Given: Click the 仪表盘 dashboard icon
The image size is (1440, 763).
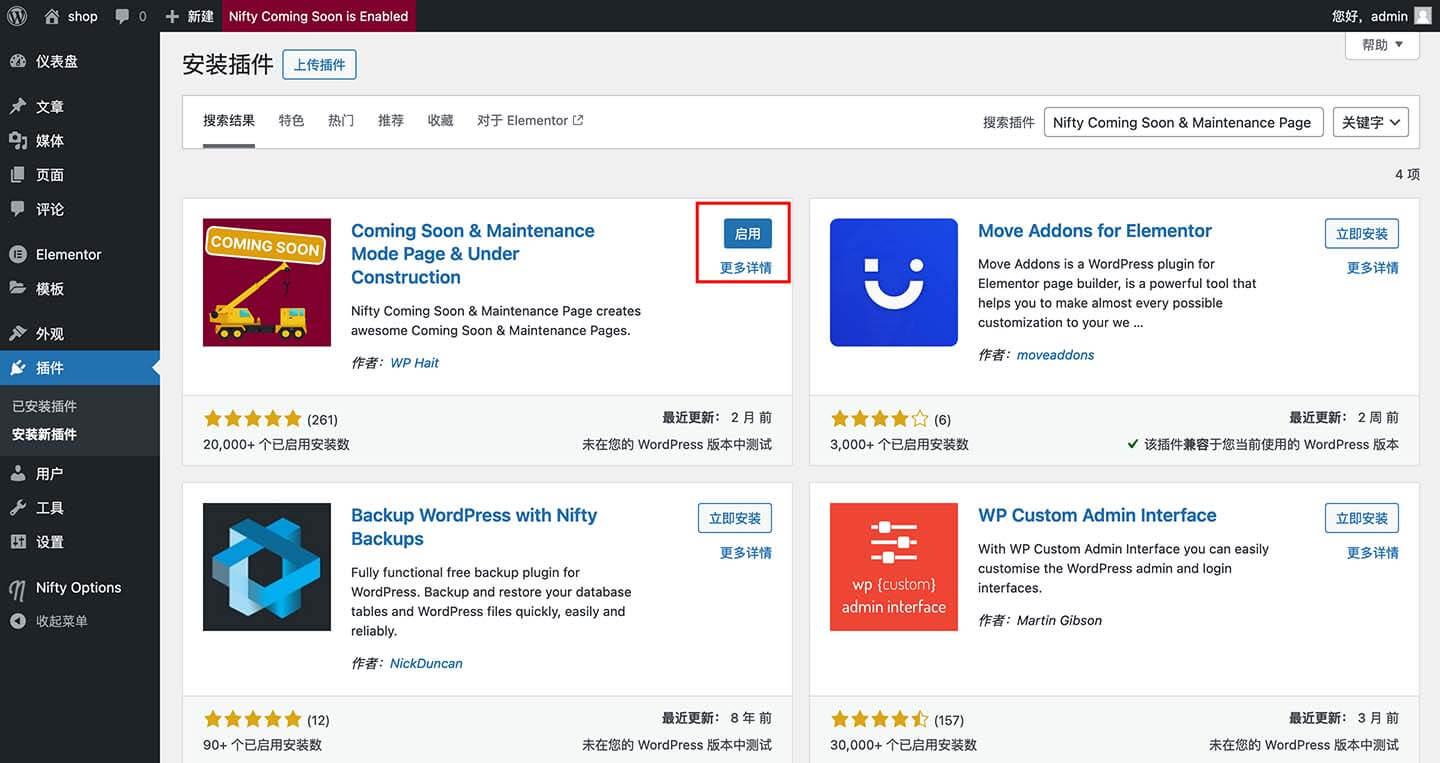Looking at the screenshot, I should click(18, 61).
